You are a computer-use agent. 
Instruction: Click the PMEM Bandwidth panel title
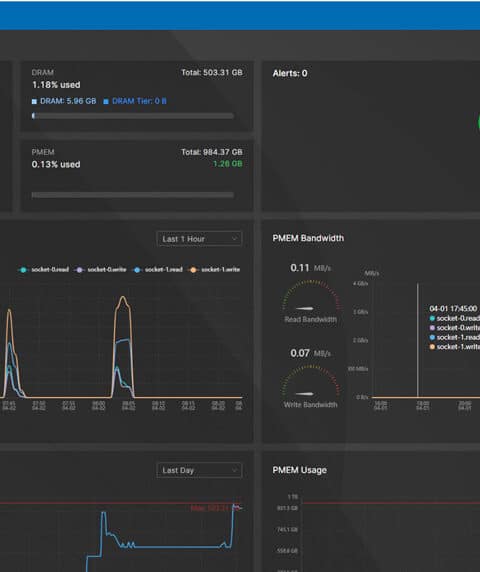click(x=308, y=238)
